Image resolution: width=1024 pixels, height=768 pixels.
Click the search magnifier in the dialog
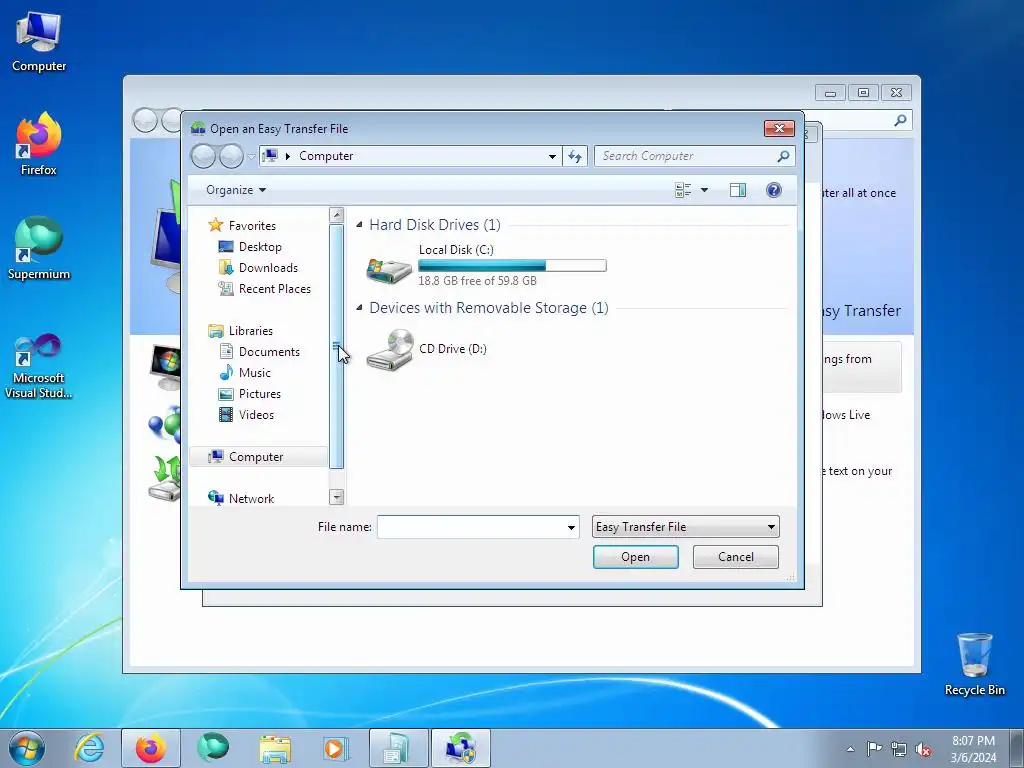784,156
